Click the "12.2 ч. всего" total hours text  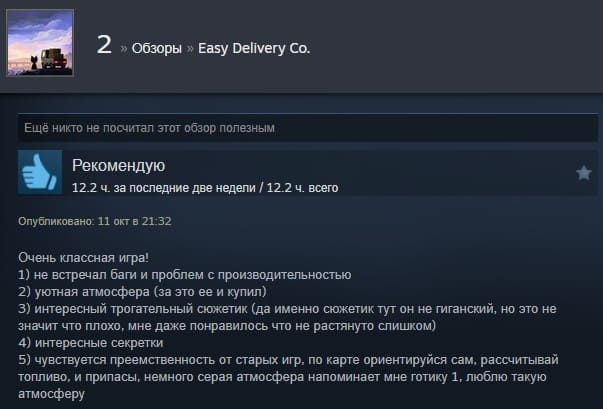(302, 188)
